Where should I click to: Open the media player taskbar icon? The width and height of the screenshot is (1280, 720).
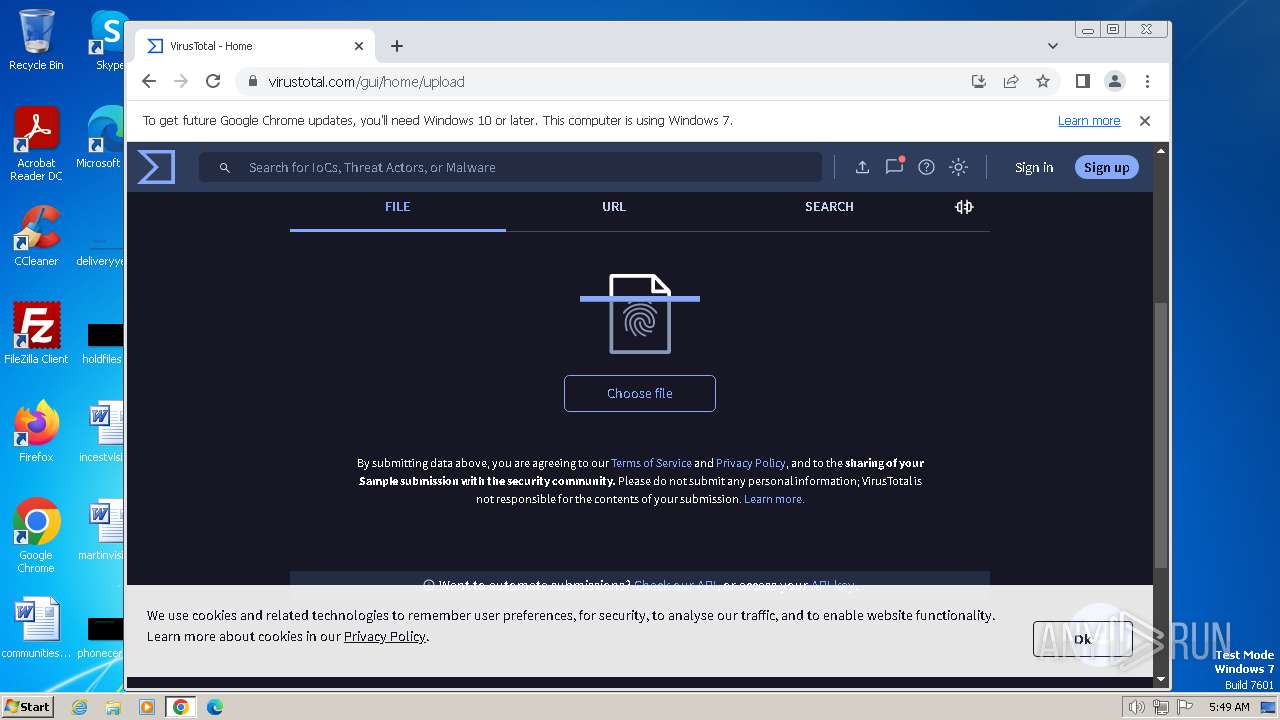tap(147, 707)
